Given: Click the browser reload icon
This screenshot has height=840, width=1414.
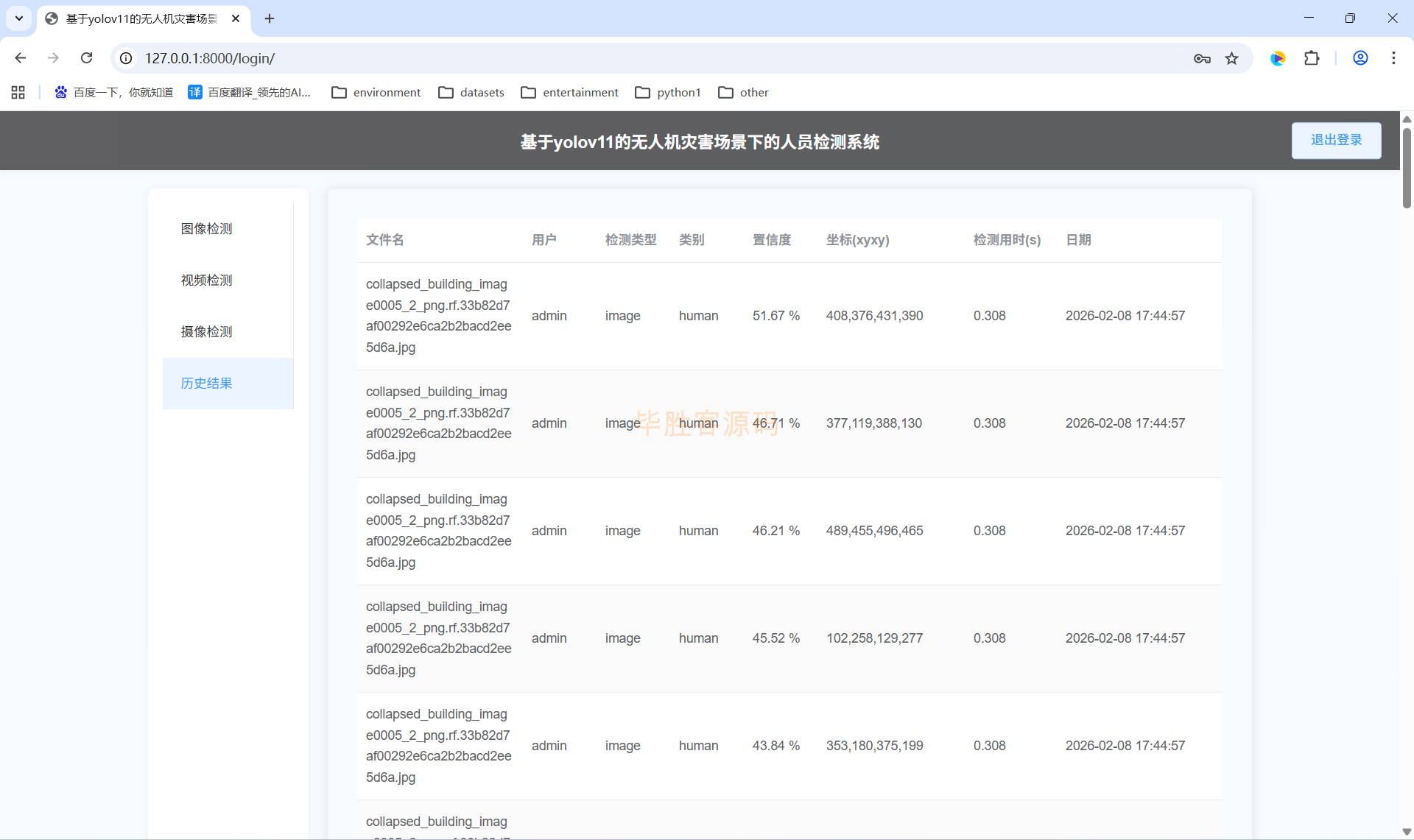Looking at the screenshot, I should point(86,58).
